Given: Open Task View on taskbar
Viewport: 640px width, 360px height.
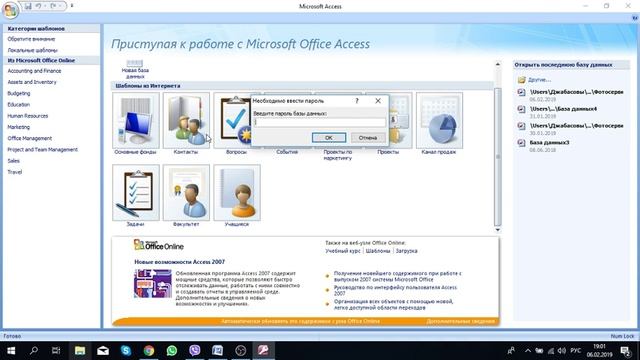Looking at the screenshot, I should [x=56, y=351].
